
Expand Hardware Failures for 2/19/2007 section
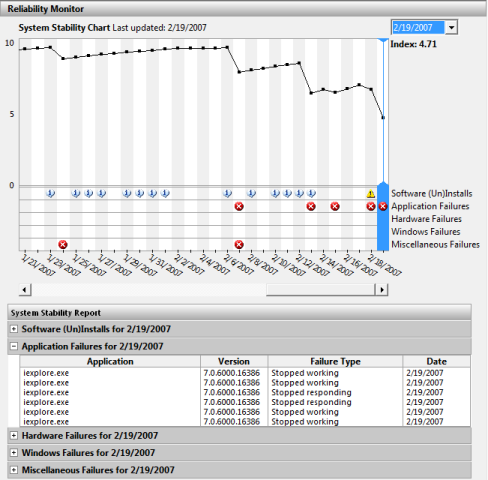[14, 435]
